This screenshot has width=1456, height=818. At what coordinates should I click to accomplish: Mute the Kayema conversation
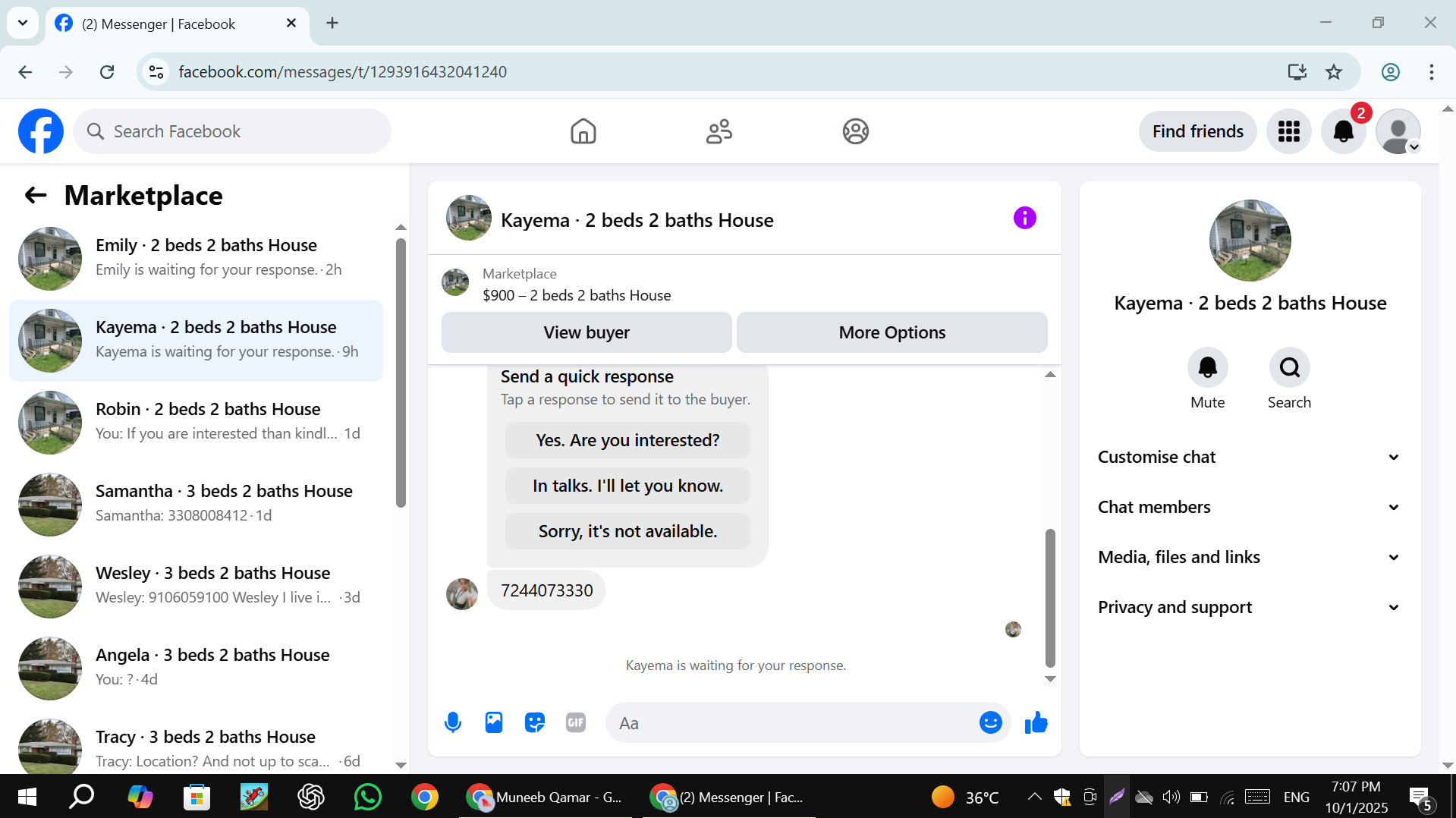[1207, 368]
